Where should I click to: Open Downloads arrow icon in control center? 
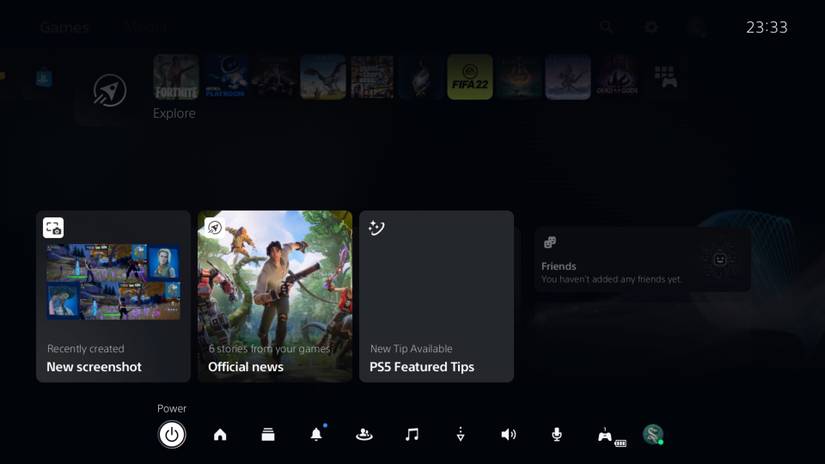(x=460, y=434)
